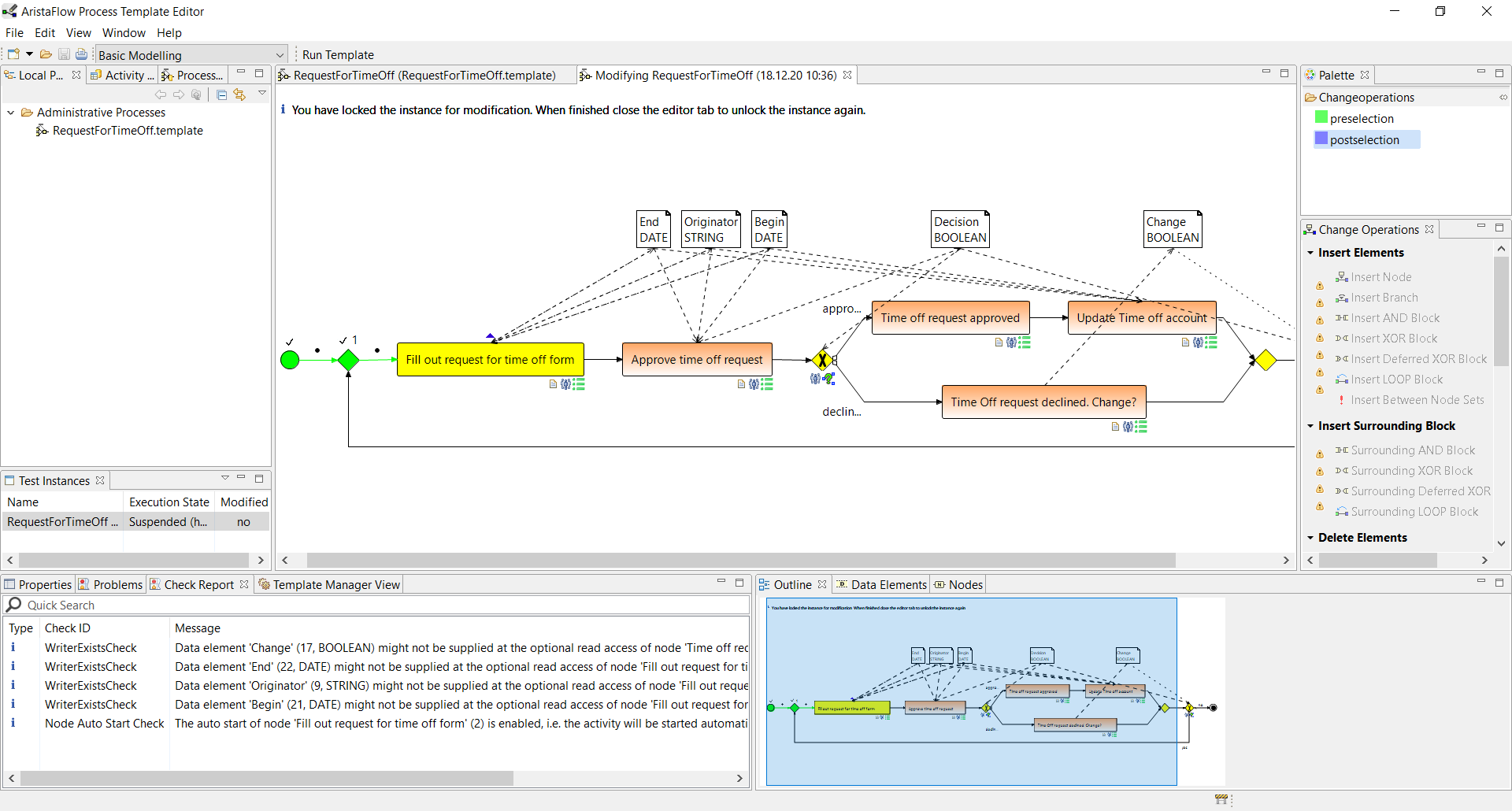The image size is (1512, 811).
Task: Switch to the Problems tab
Action: [109, 584]
